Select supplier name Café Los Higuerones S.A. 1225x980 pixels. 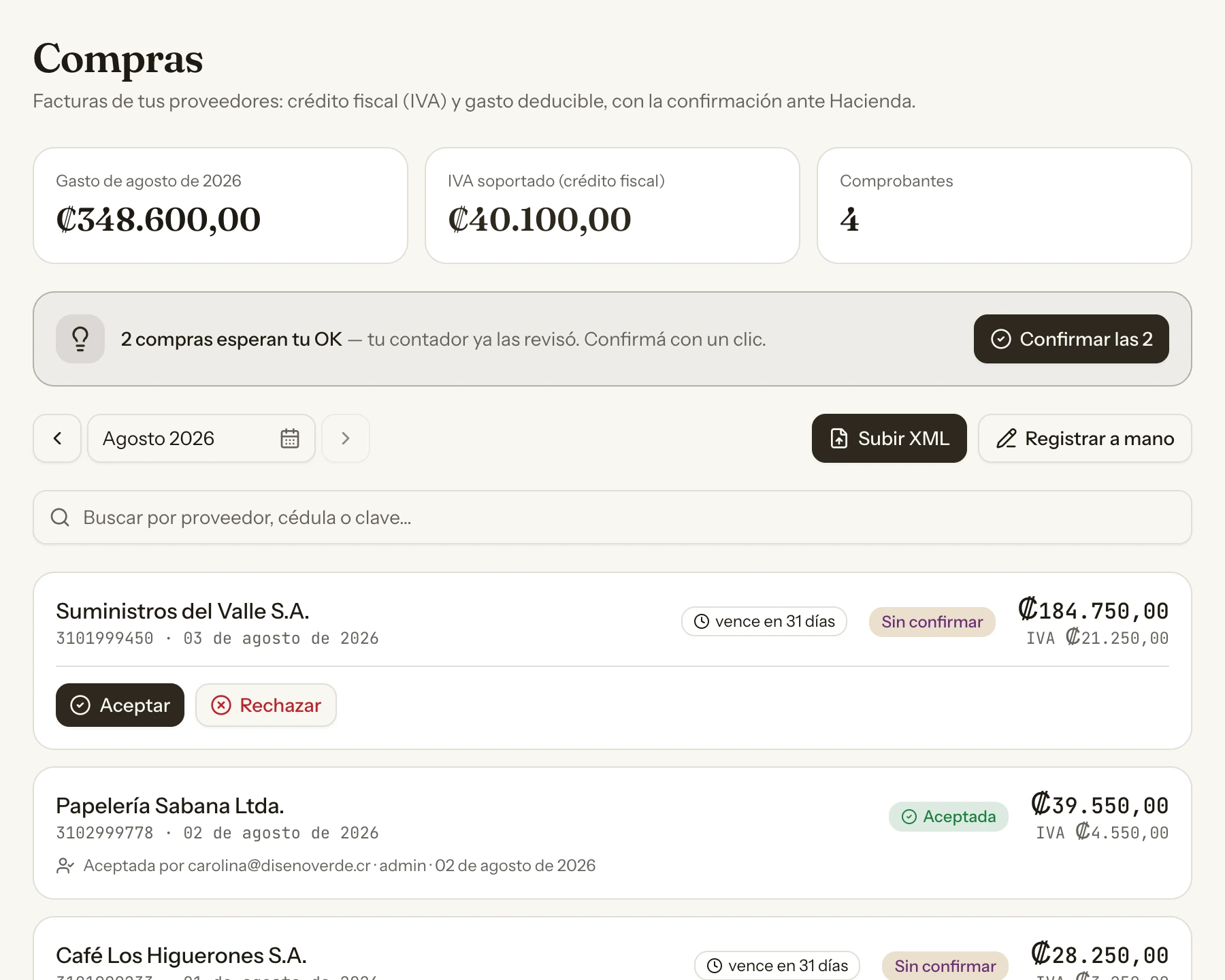tap(181, 955)
